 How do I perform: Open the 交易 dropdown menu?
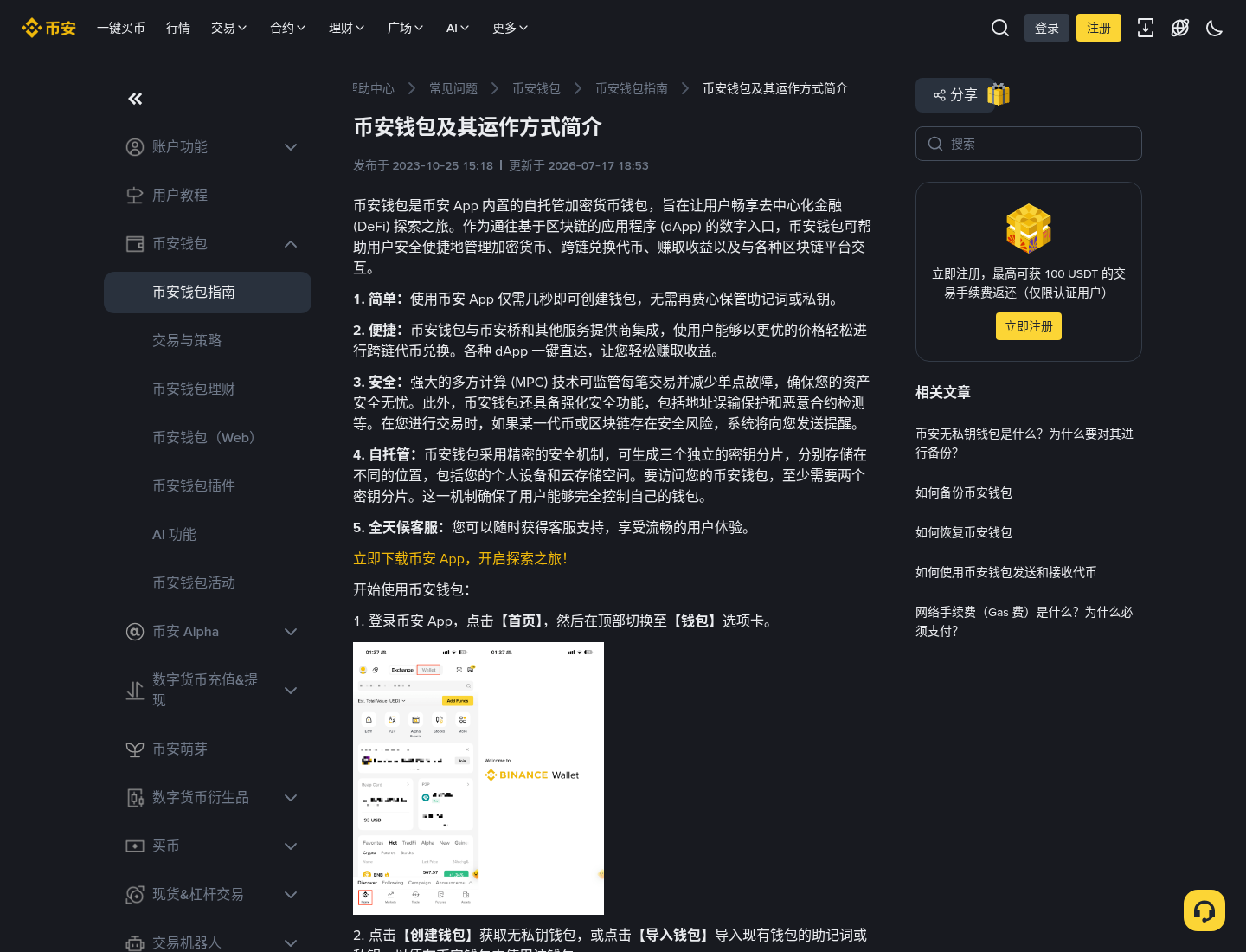pyautogui.click(x=229, y=28)
